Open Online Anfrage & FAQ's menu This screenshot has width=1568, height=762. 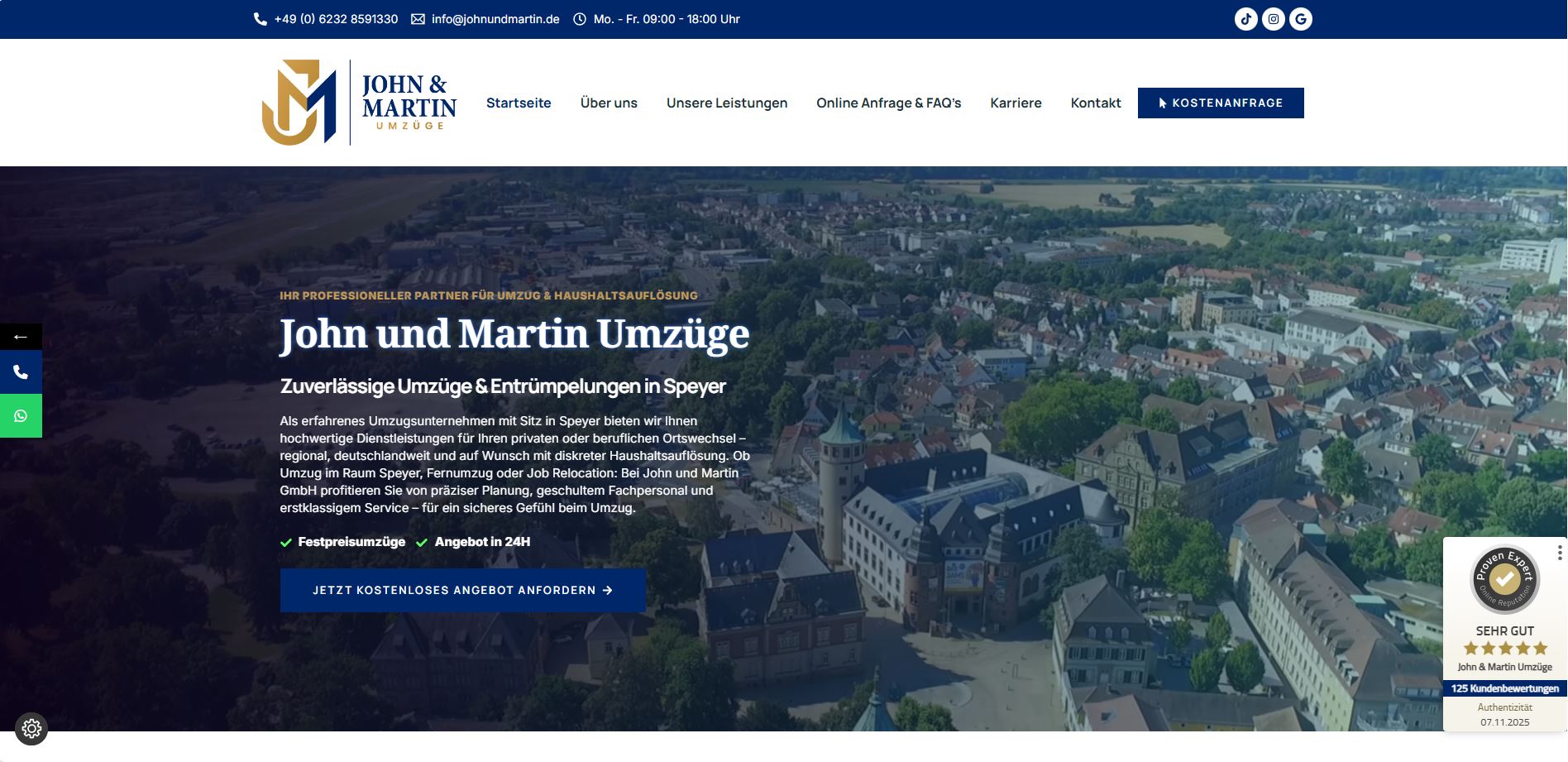pos(889,103)
